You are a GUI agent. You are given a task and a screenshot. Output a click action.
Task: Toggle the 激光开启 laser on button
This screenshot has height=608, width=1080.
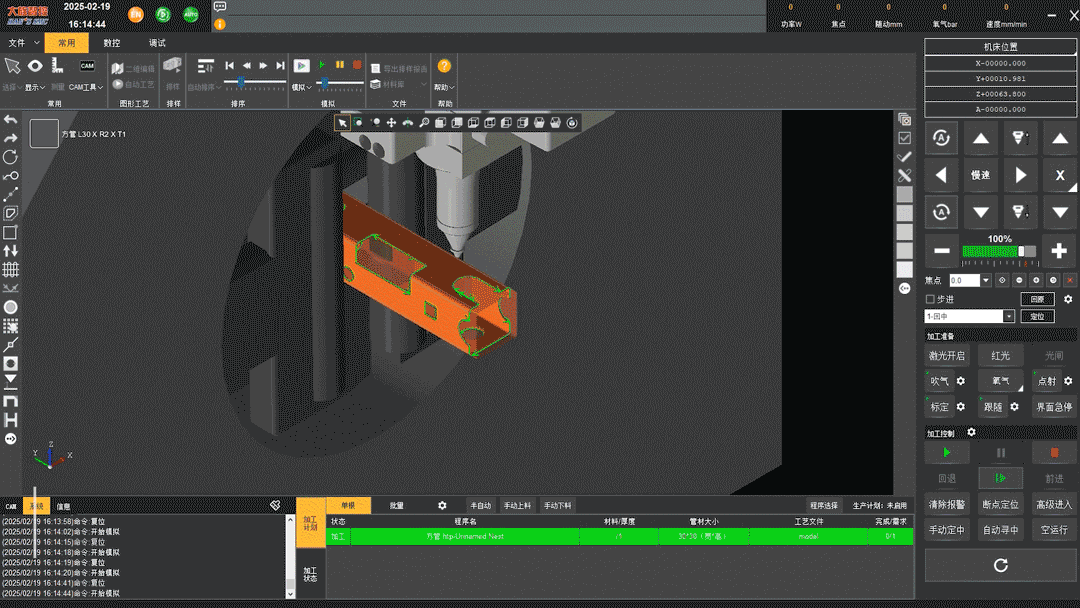pyautogui.click(x=946, y=355)
